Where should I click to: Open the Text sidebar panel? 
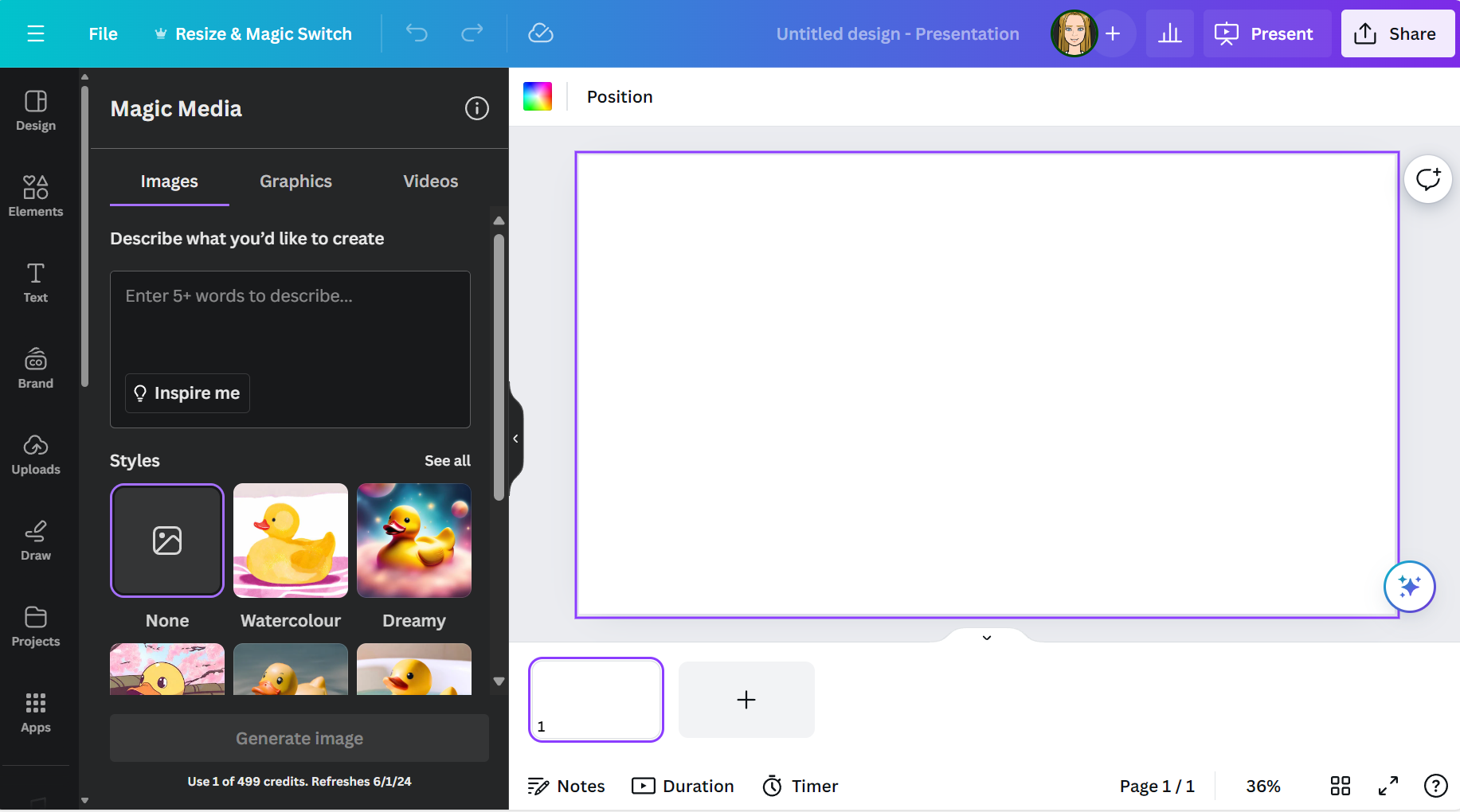36,283
